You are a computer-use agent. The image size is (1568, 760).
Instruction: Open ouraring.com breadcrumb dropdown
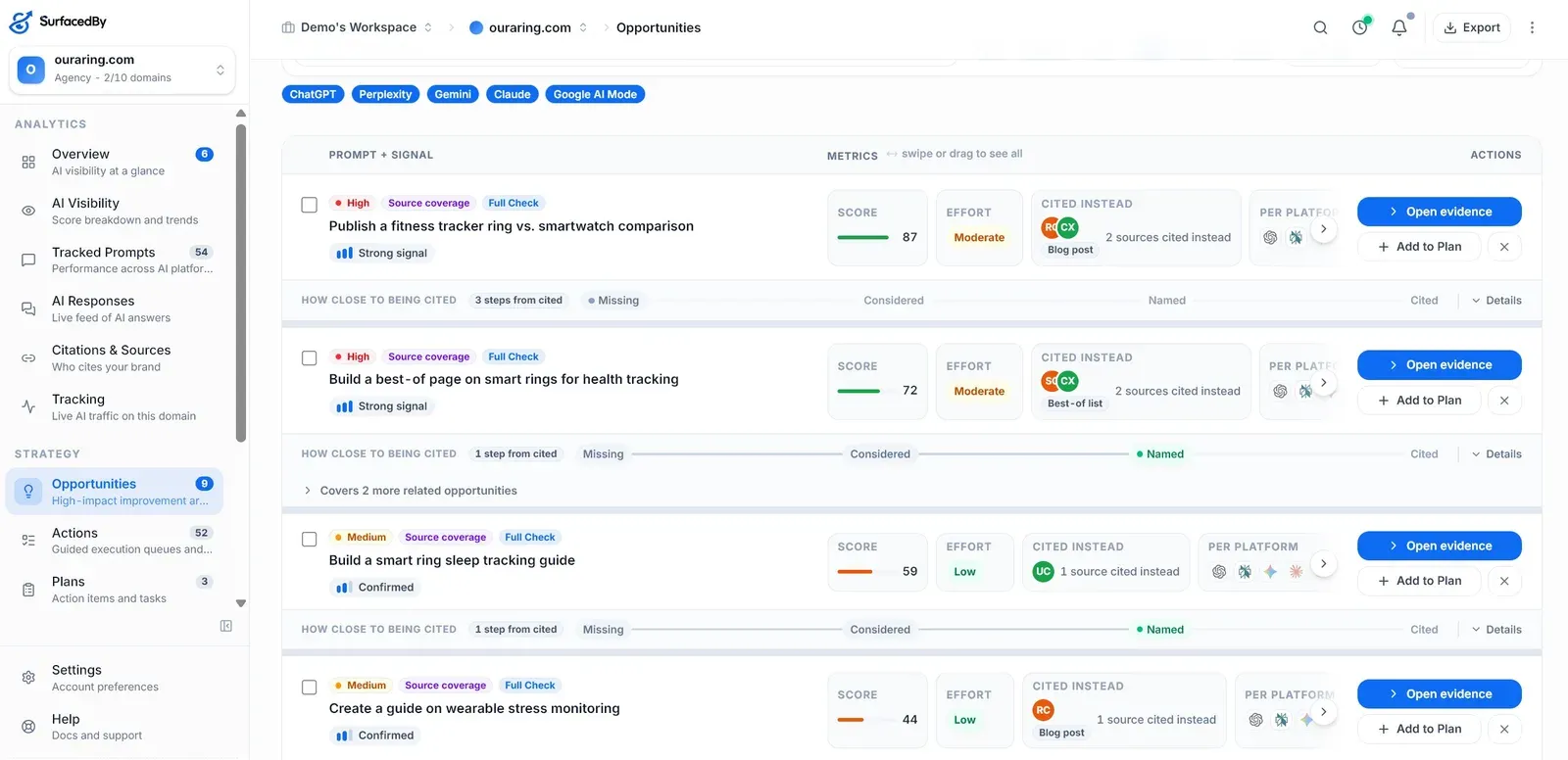pos(528,27)
